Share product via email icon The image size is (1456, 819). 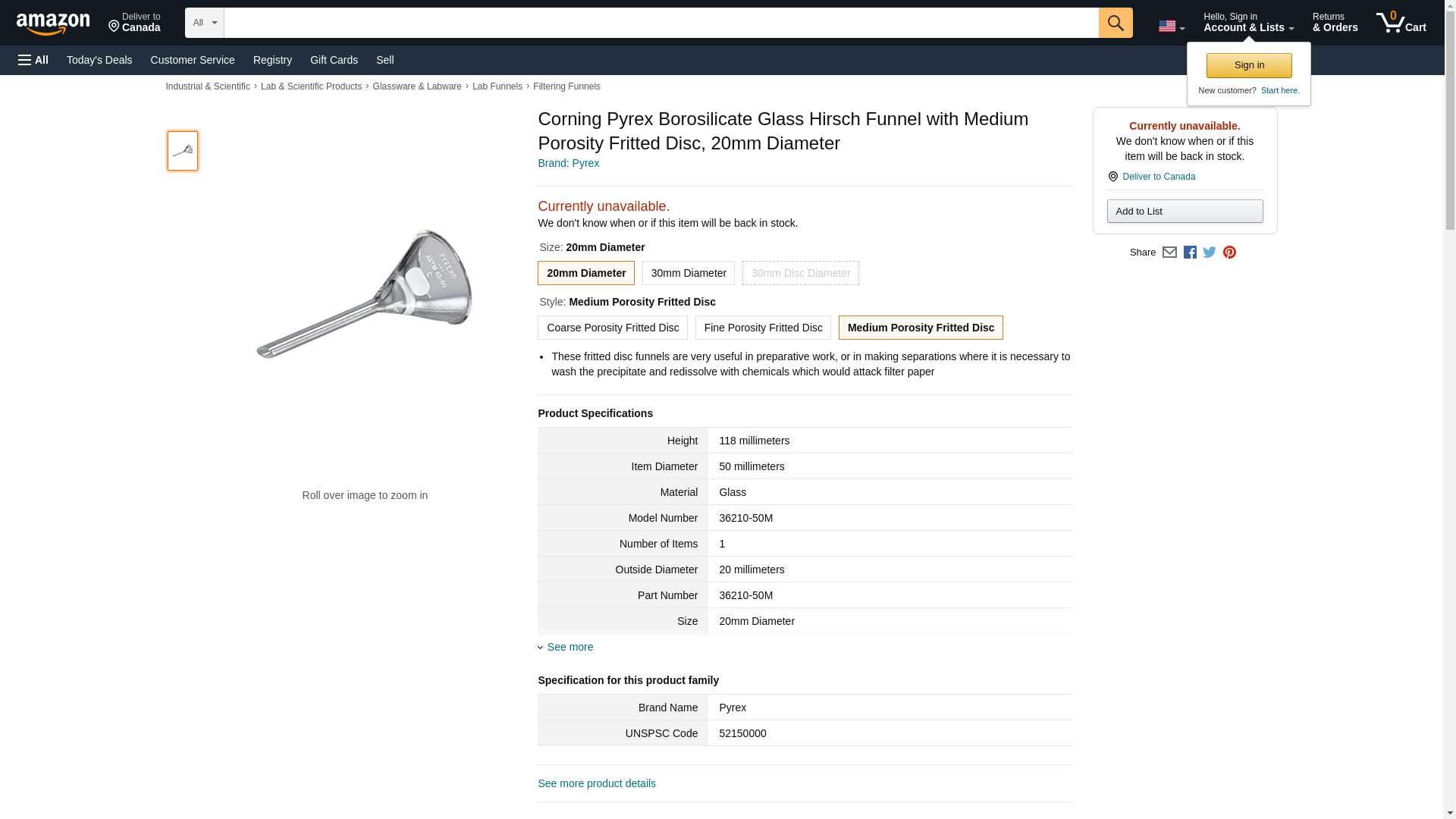[1169, 253]
